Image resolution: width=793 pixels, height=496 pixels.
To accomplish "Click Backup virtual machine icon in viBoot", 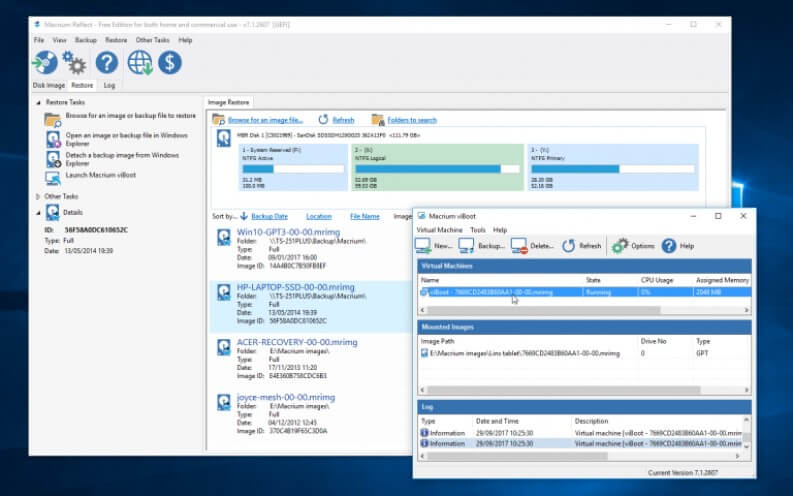I will (466, 246).
